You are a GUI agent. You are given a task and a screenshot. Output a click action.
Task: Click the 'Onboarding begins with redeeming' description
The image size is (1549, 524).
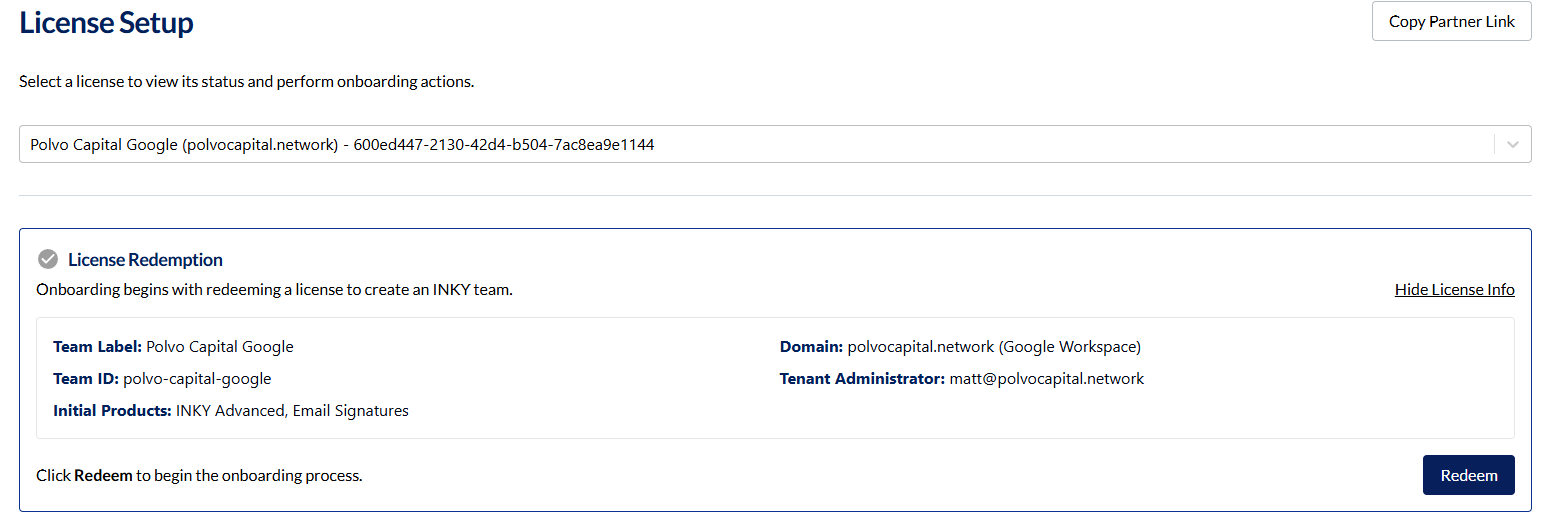(x=274, y=290)
